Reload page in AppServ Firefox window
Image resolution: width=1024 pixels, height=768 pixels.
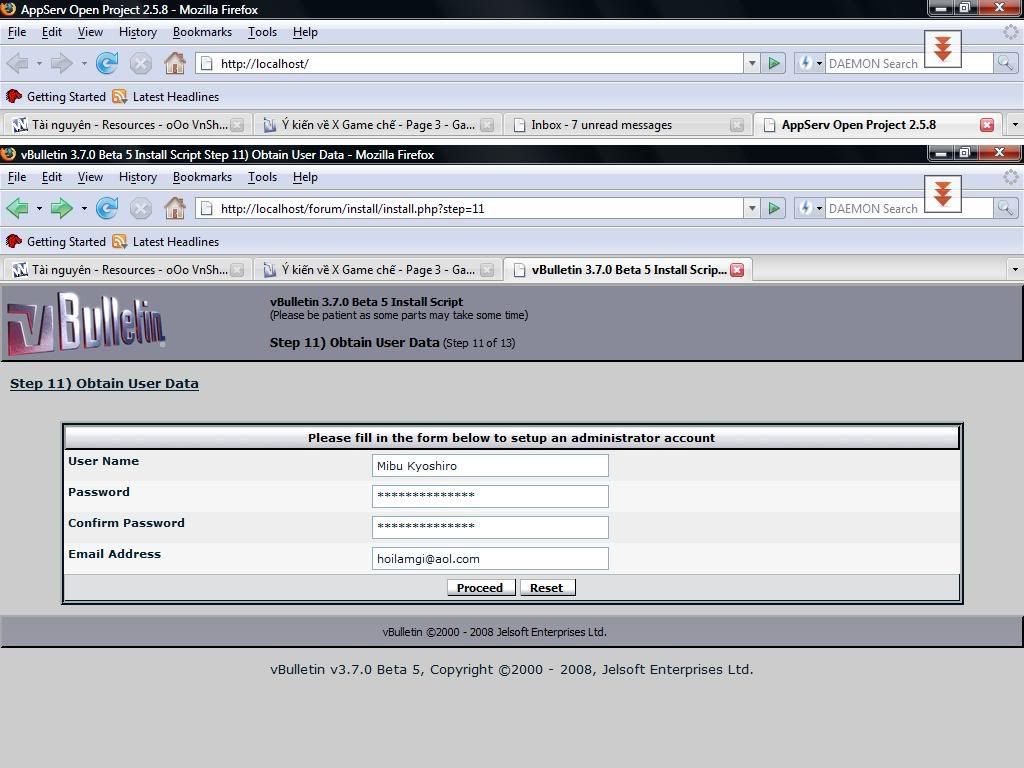pyautogui.click(x=106, y=63)
